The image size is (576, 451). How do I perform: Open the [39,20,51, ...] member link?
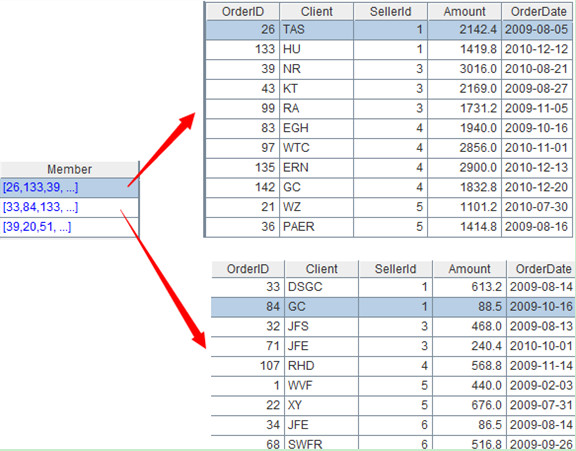[37, 227]
